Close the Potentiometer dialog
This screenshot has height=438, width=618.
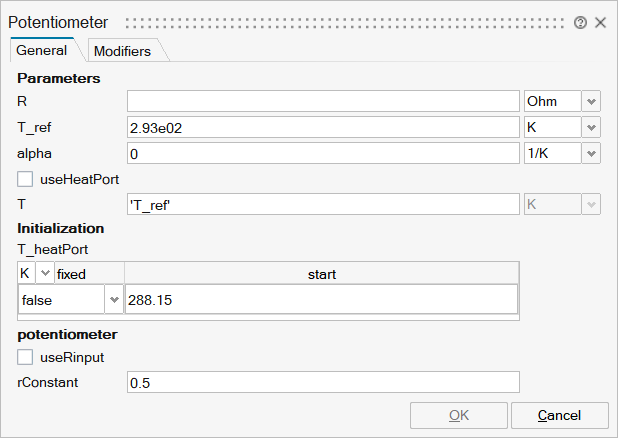(x=601, y=22)
